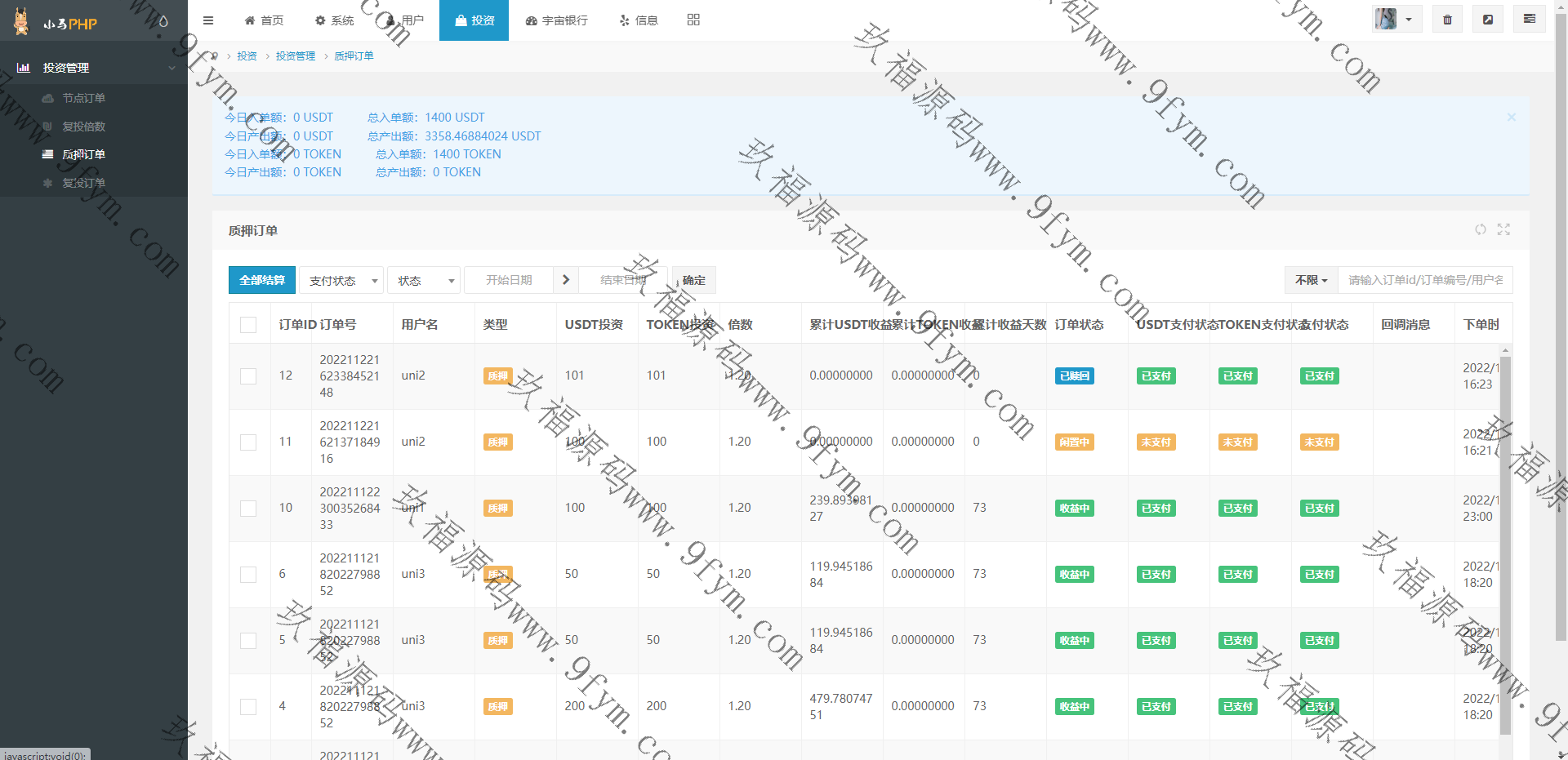The image size is (1568, 760).
Task: Open the 不限 search type dropdown
Action: click(1311, 280)
